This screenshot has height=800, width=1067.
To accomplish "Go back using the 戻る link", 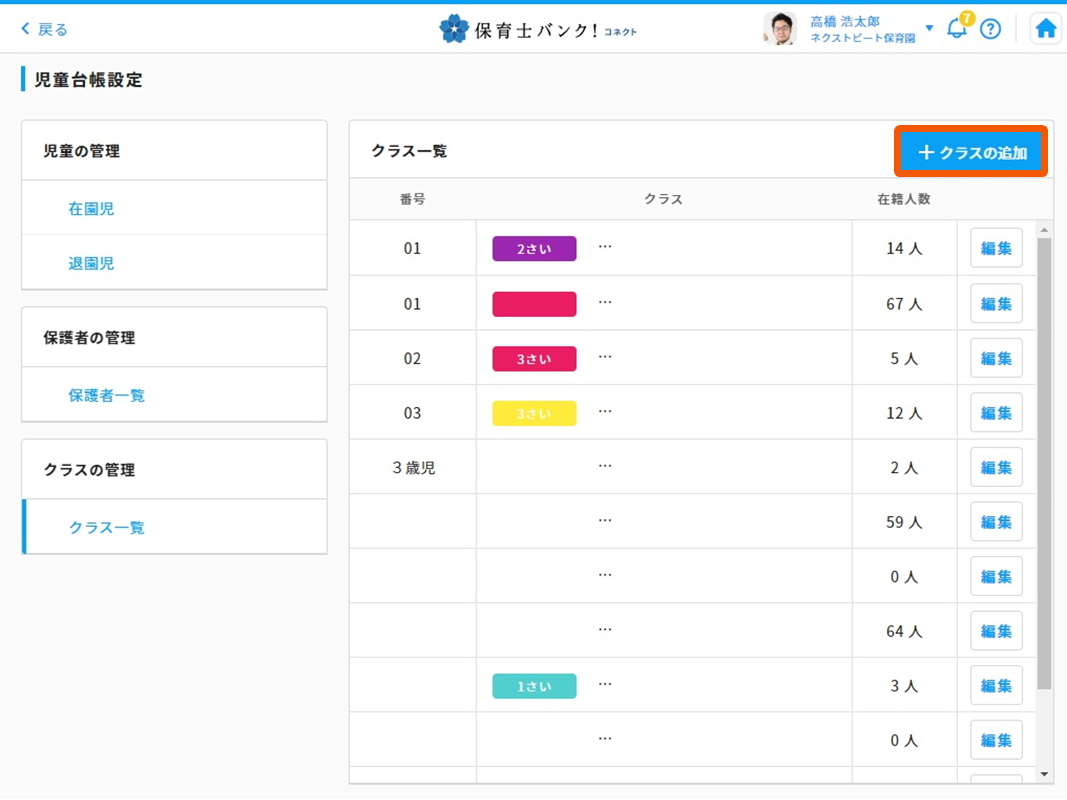I will point(45,29).
